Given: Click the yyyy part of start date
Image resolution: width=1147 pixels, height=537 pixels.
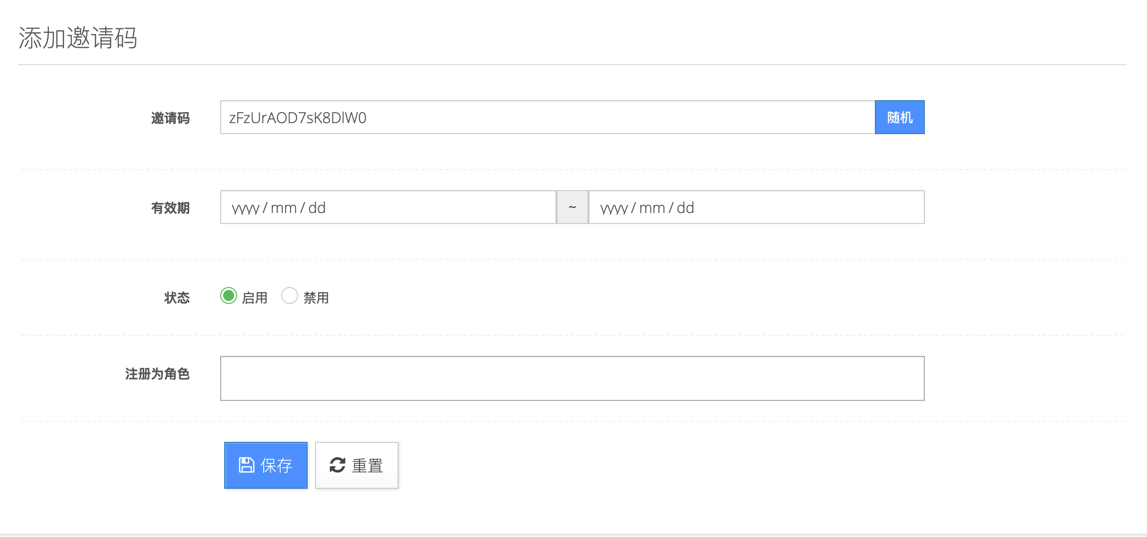Looking at the screenshot, I should [x=246, y=208].
